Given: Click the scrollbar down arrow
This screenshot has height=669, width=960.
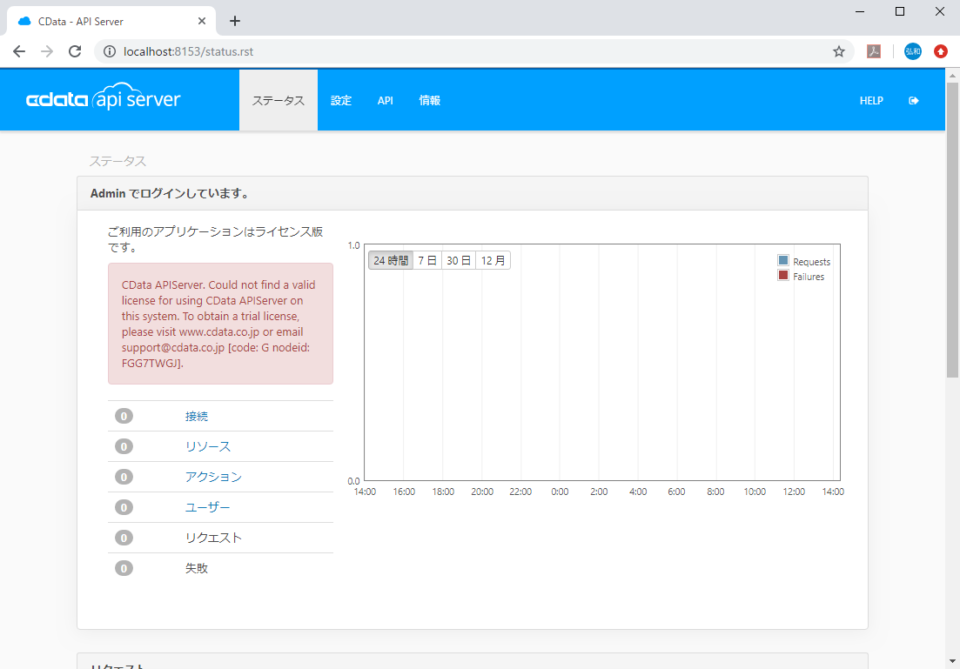Looking at the screenshot, I should click(952, 661).
